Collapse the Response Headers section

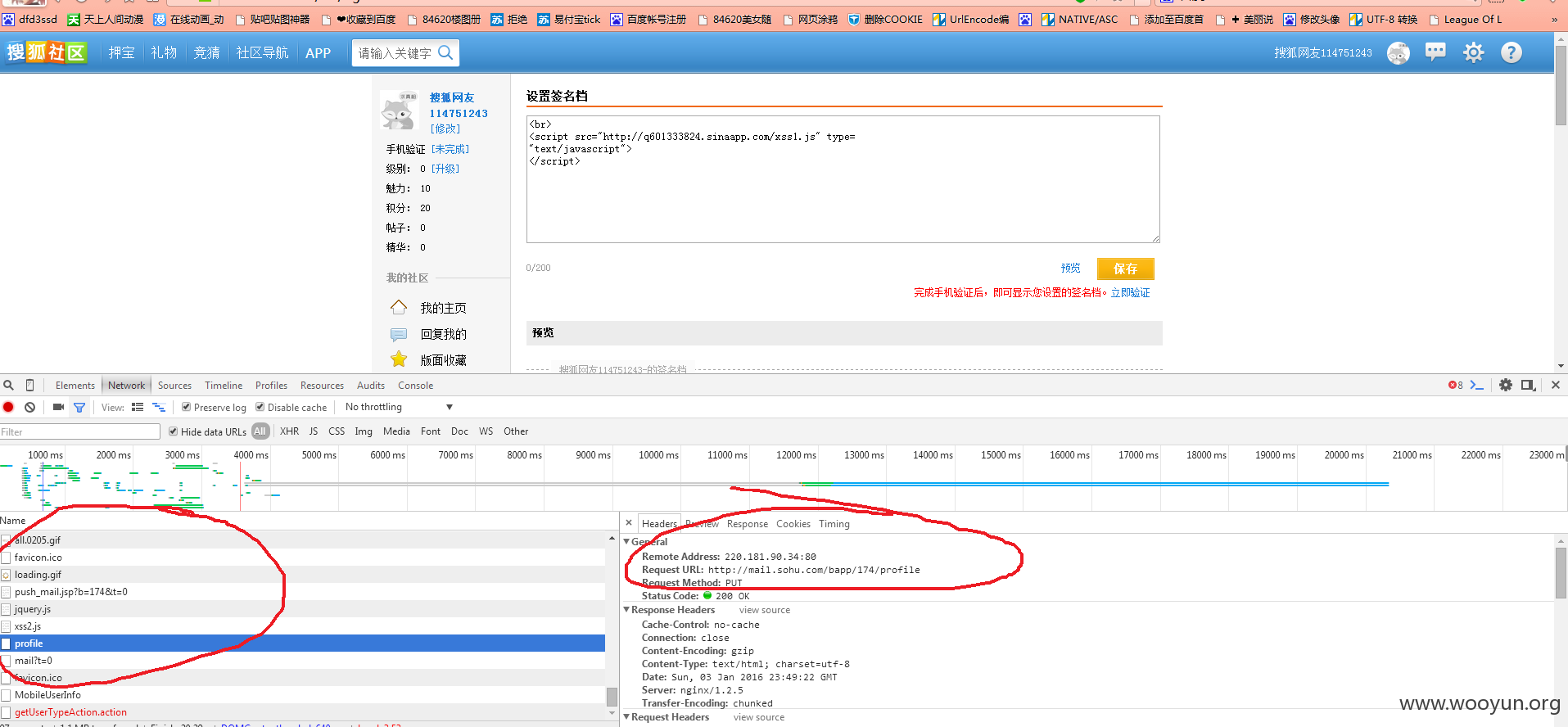(x=626, y=610)
